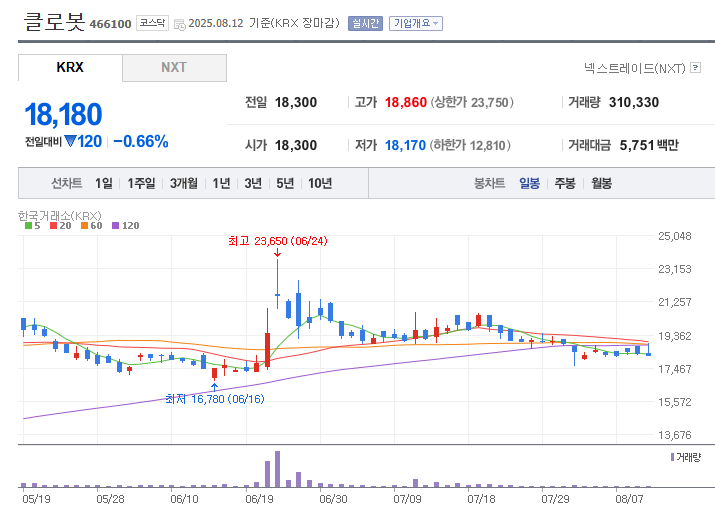The height and width of the screenshot is (527, 715).
Task: Click the 한국거래소(KRX) chart caption
Action: 59,215
